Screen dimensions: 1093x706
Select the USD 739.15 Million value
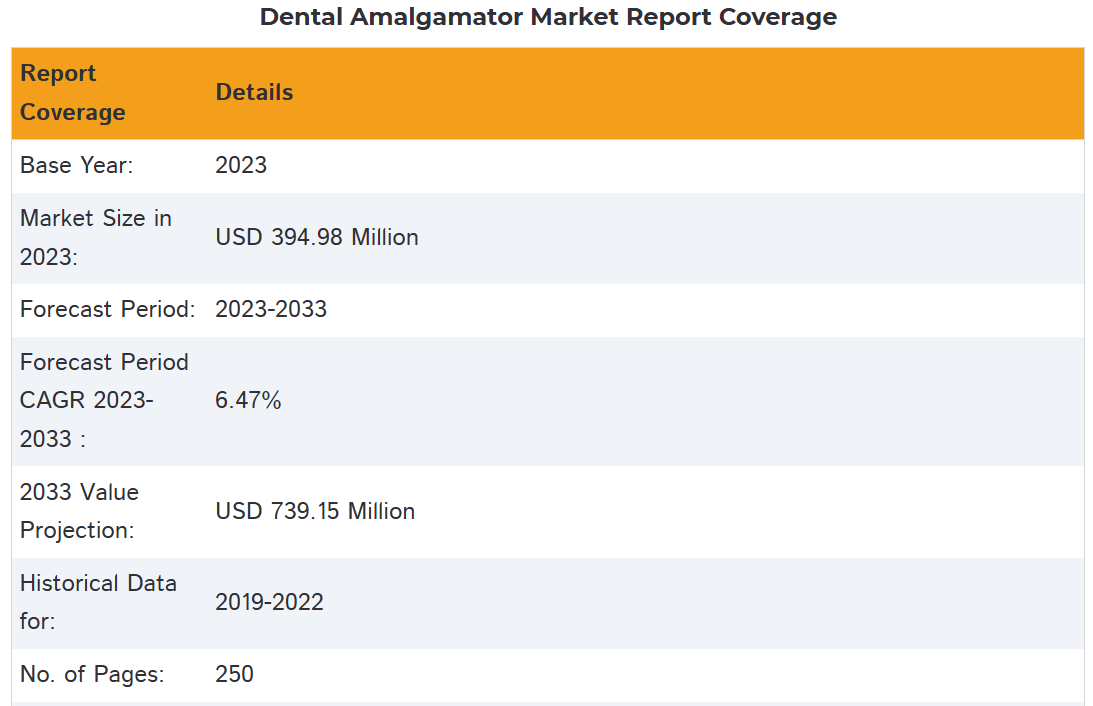pos(315,511)
